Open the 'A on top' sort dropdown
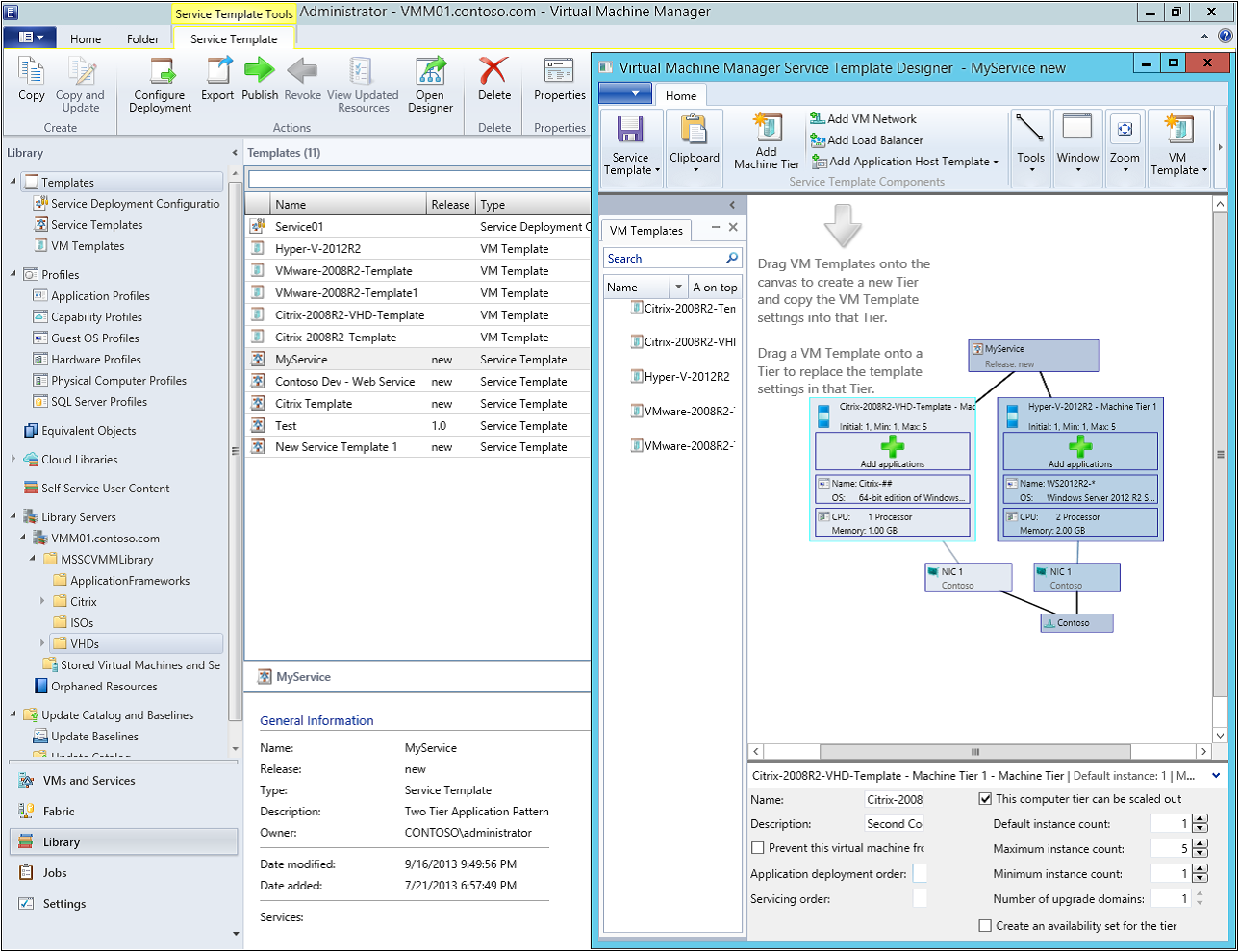Viewport: 1239px width, 952px height. [x=715, y=287]
